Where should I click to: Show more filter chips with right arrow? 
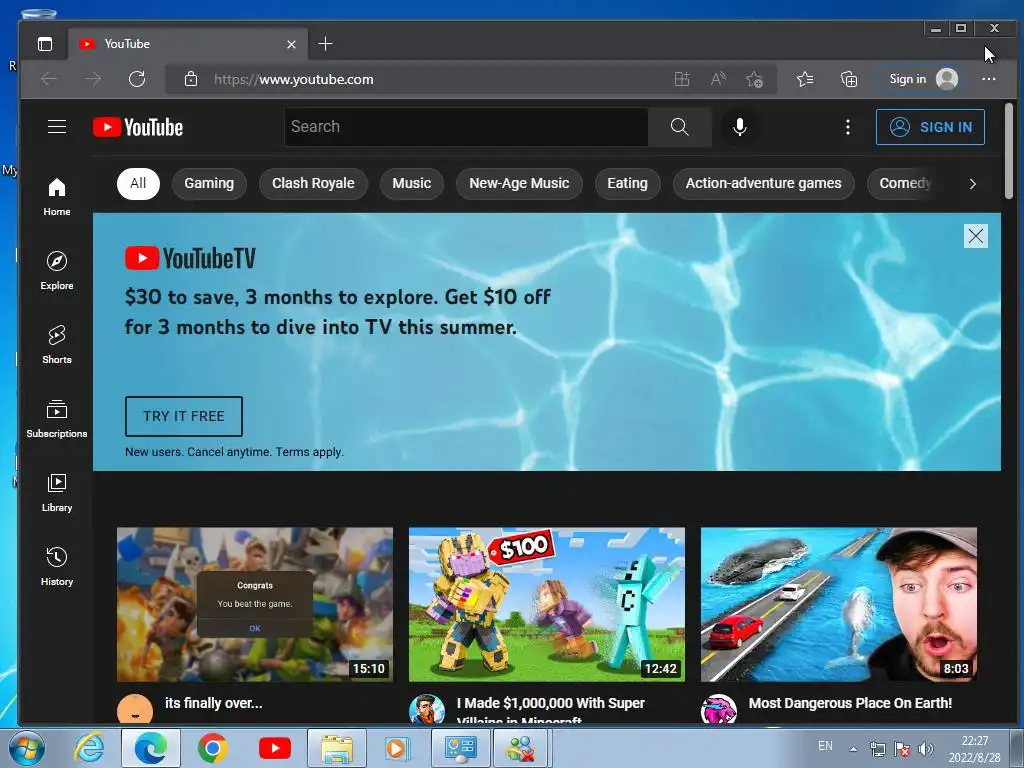[x=972, y=184]
